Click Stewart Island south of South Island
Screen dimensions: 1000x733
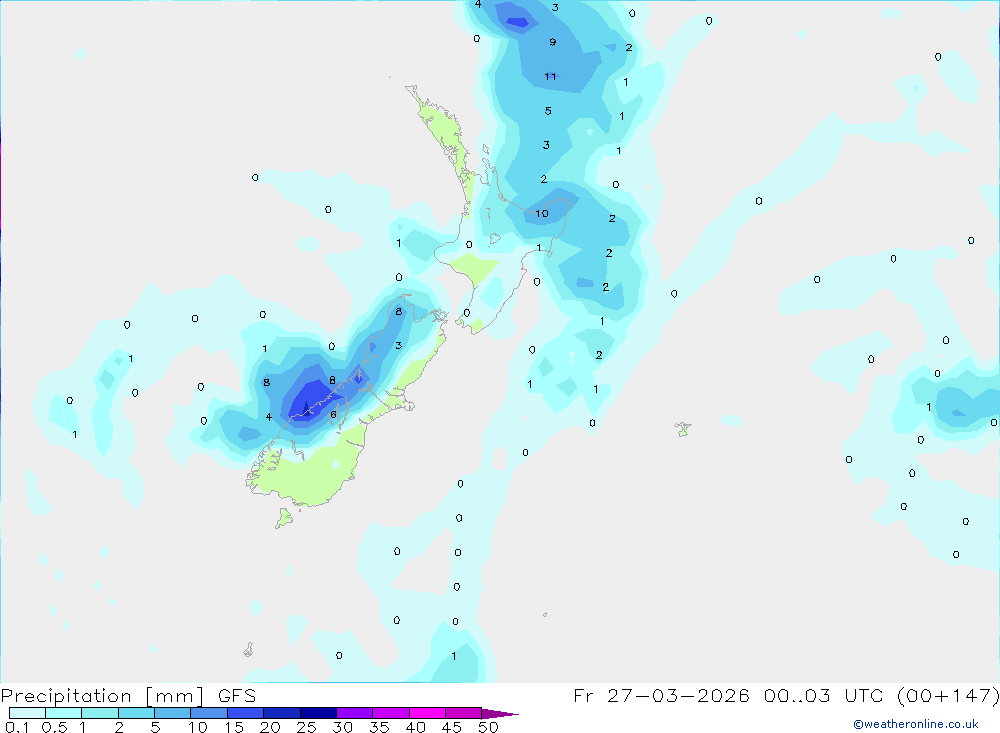(284, 517)
